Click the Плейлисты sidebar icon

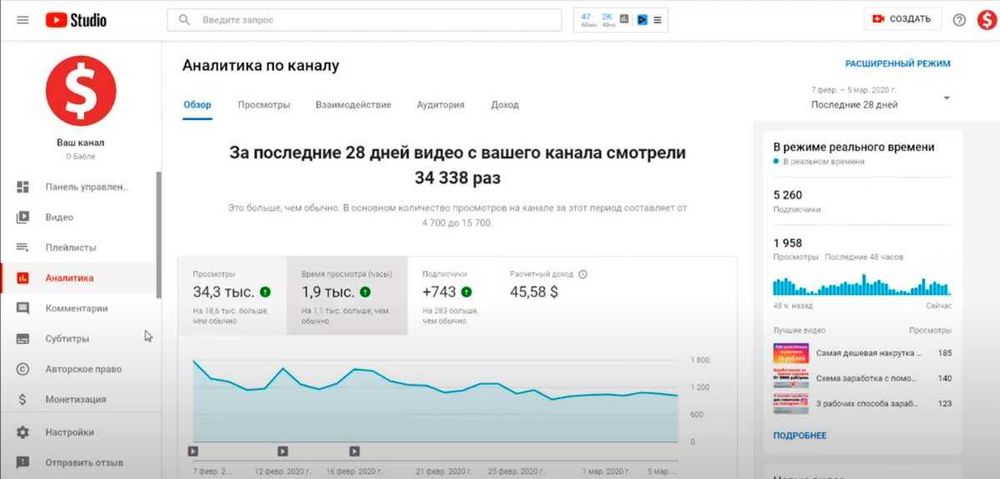point(23,247)
